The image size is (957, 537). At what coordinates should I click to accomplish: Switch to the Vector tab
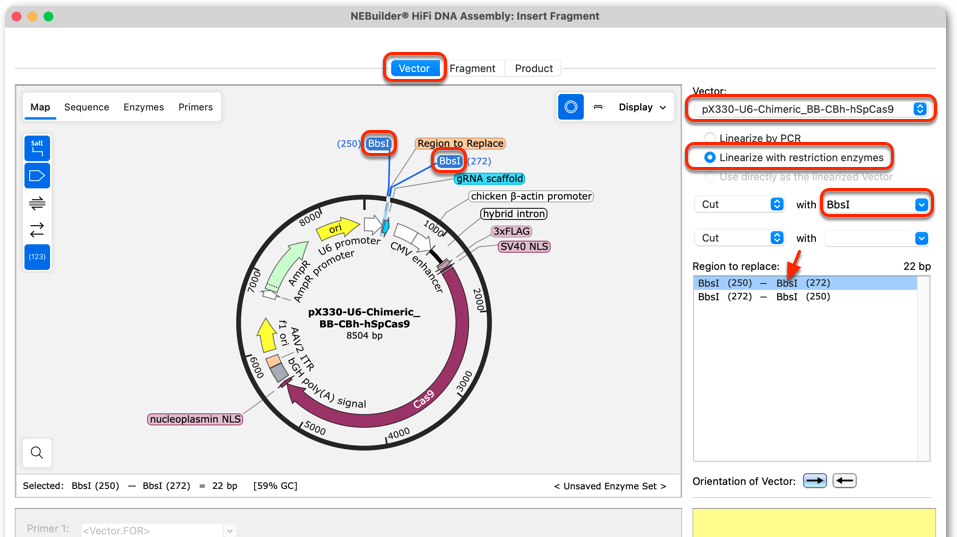pyautogui.click(x=414, y=68)
